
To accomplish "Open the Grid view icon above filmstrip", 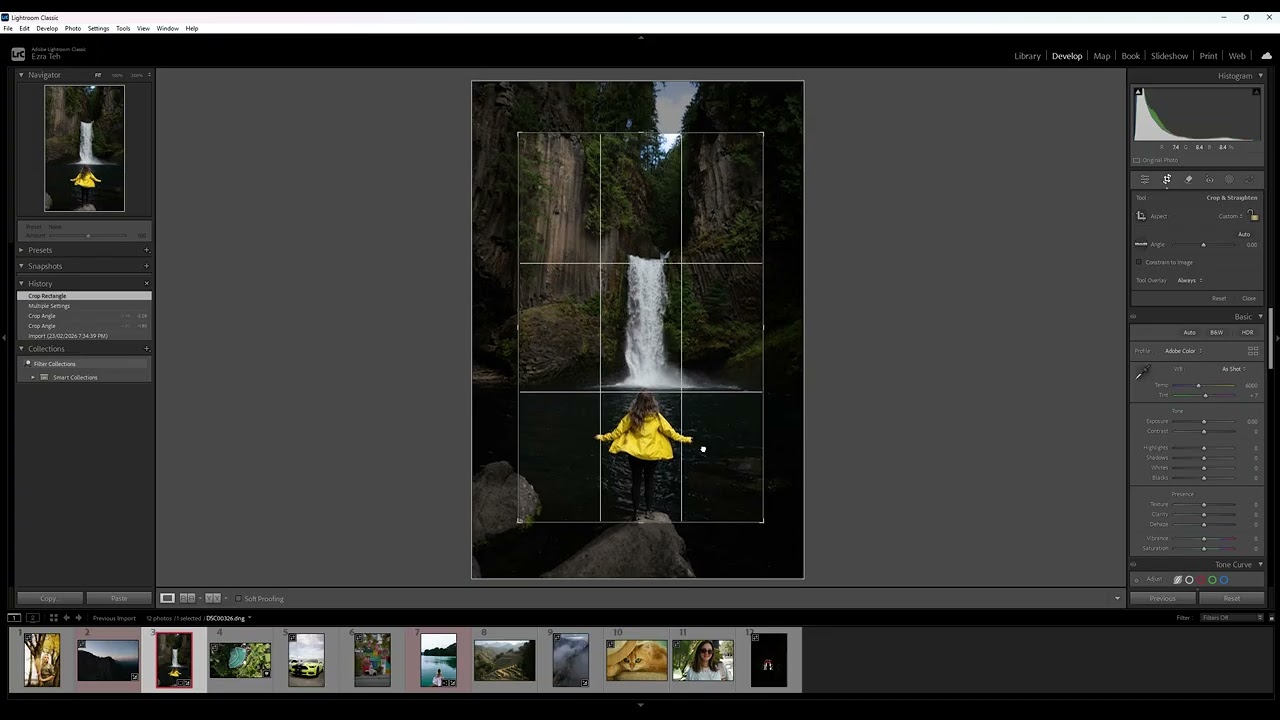I will point(53,618).
